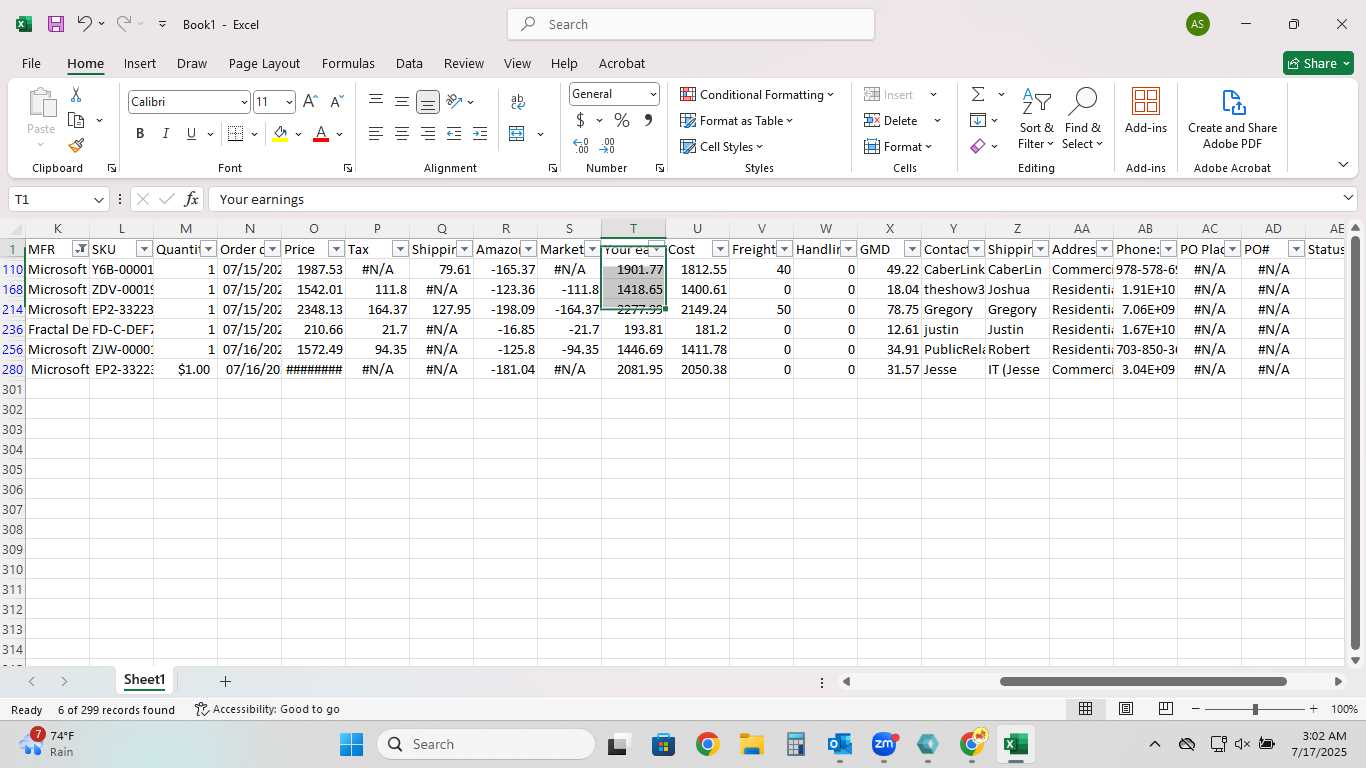The image size is (1366, 768).
Task: Click the Share button
Action: coord(1318,63)
